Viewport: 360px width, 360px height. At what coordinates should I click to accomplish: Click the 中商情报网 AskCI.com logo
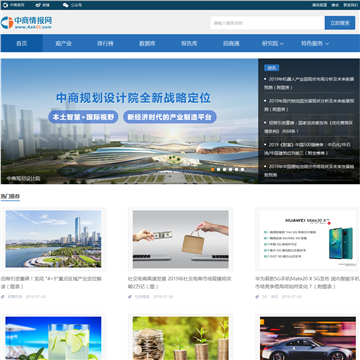tap(26, 22)
